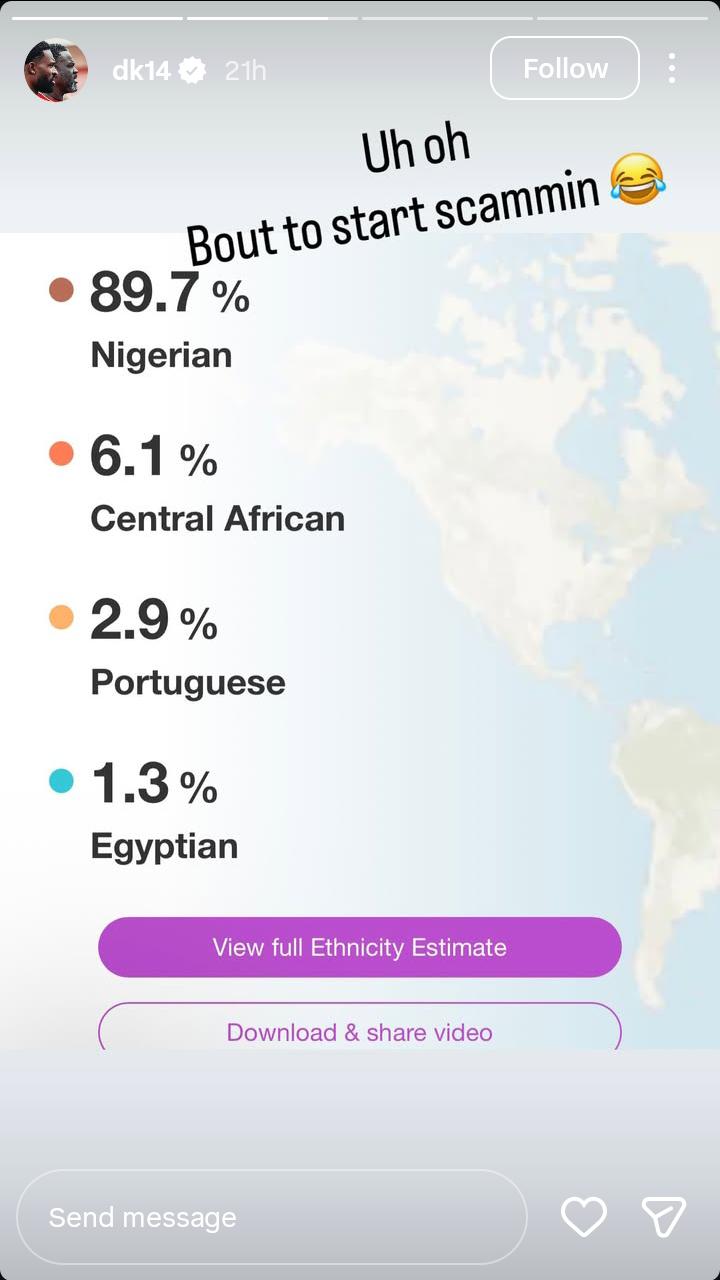
Task: Select the teal Egyptian color dot
Action: [62, 780]
